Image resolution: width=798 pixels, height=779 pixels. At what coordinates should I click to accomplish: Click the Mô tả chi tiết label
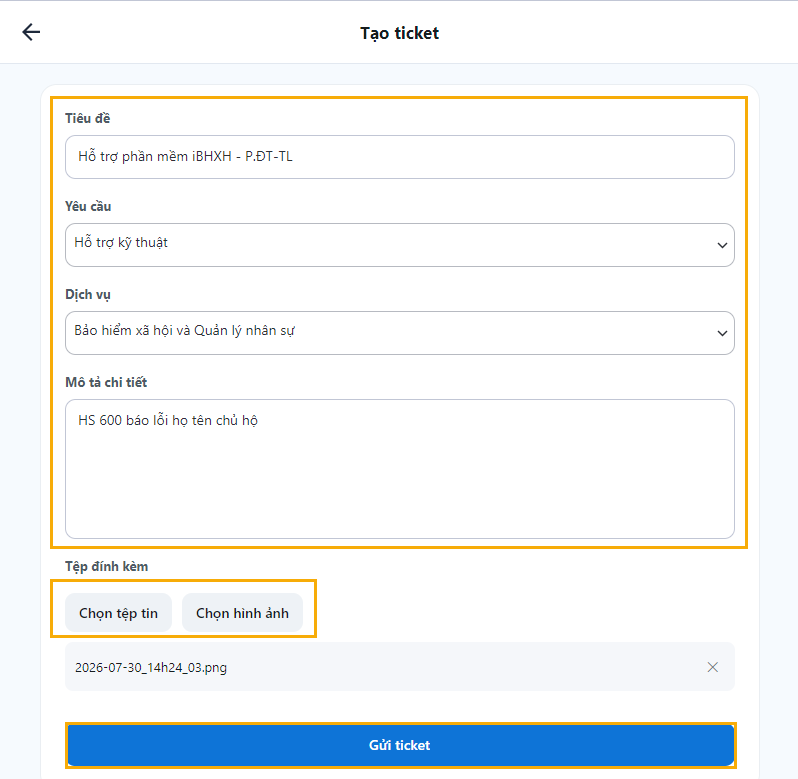click(x=106, y=382)
